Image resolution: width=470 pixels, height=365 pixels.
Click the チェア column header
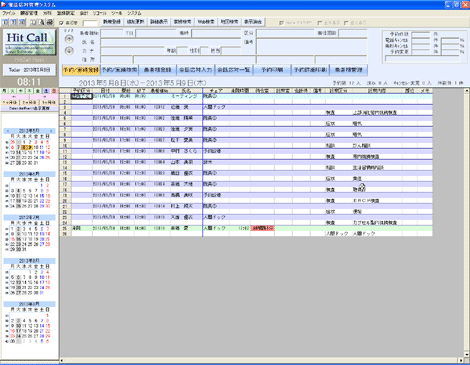click(216, 91)
